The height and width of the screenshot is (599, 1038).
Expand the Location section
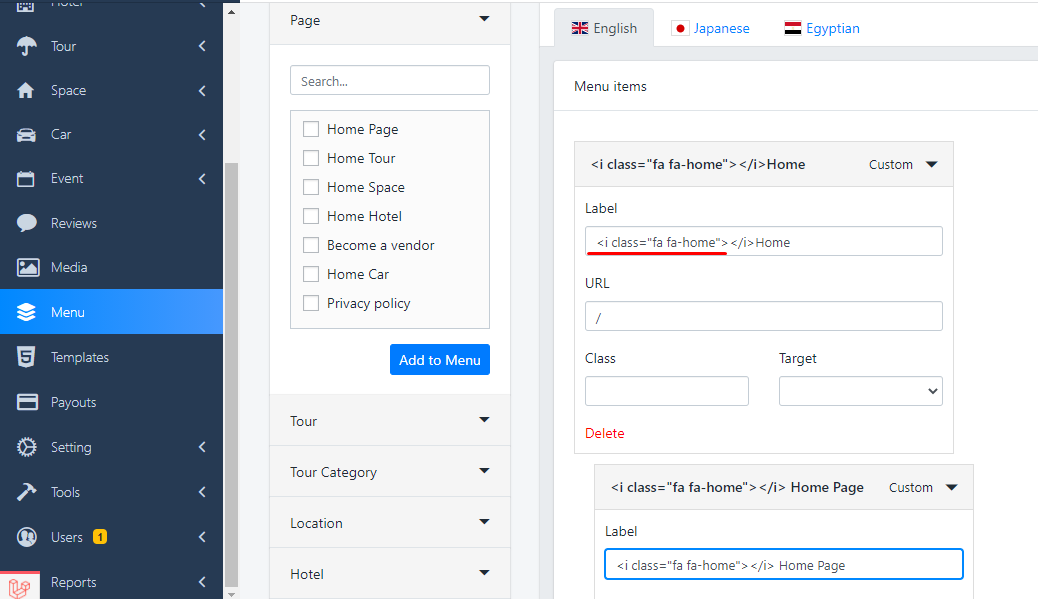pos(389,523)
